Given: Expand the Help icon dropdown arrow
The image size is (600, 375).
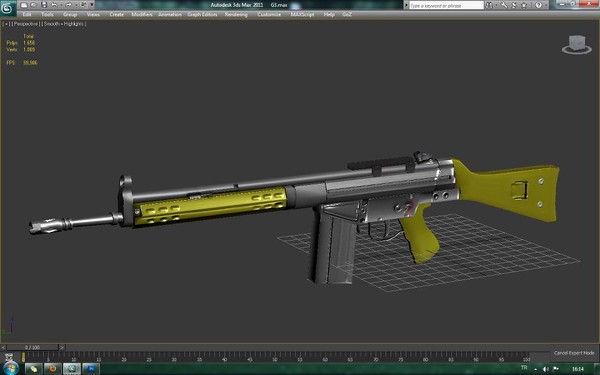Looking at the screenshot, I should 546,5.
